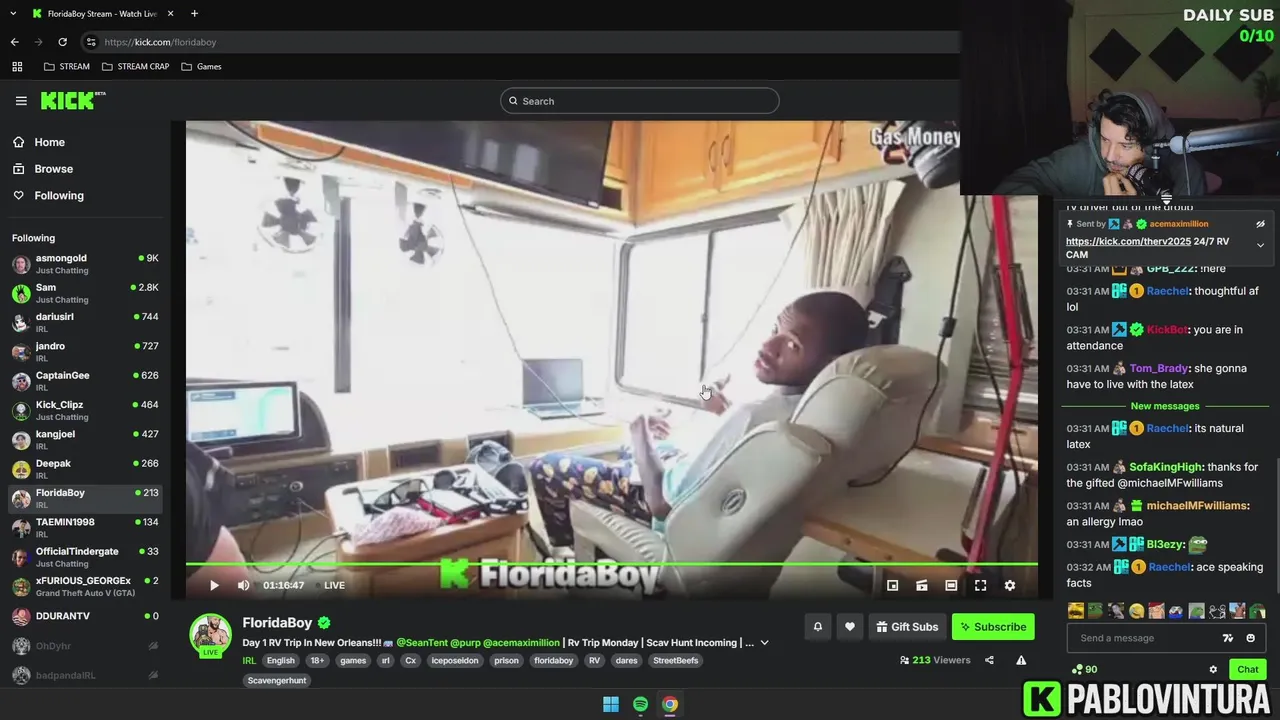Screen dimensions: 1280x720
Task: Open Games bookmarks folder
Action: pyautogui.click(x=201, y=67)
